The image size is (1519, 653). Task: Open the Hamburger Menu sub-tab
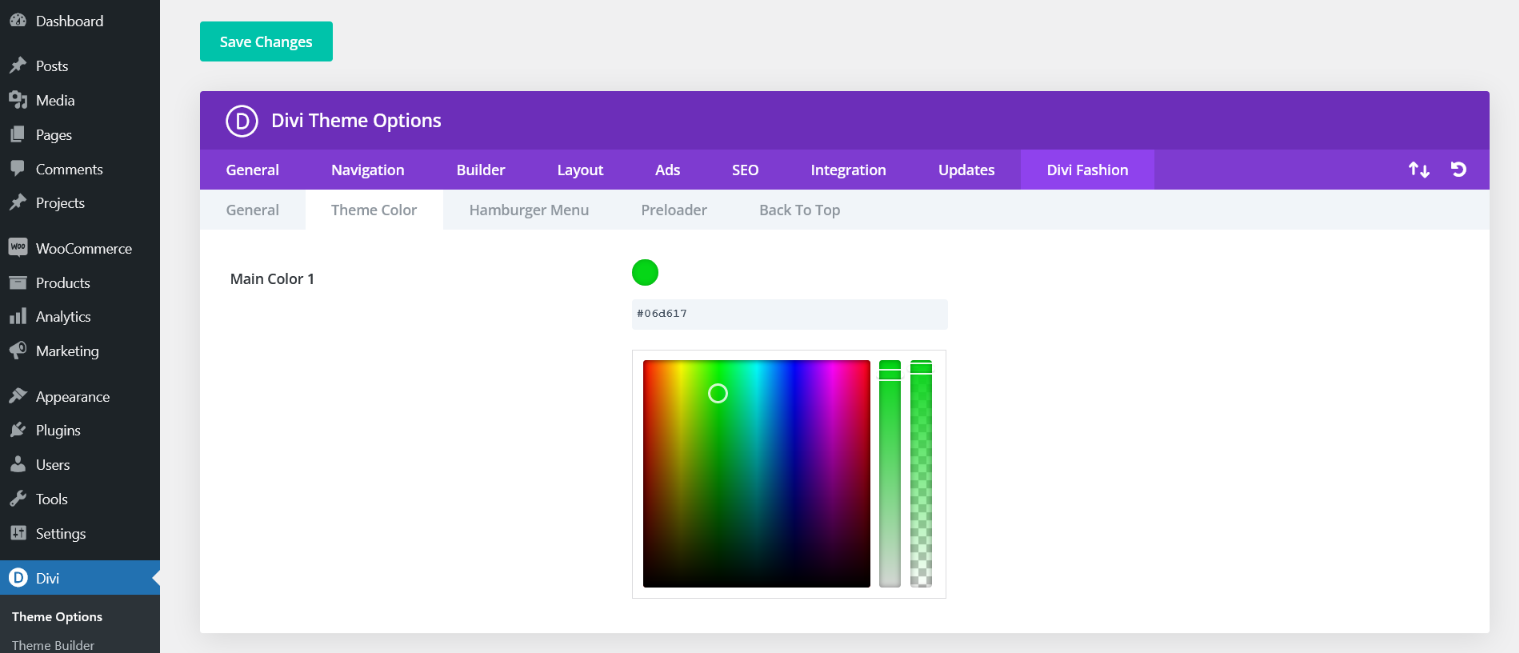pyautogui.click(x=529, y=210)
